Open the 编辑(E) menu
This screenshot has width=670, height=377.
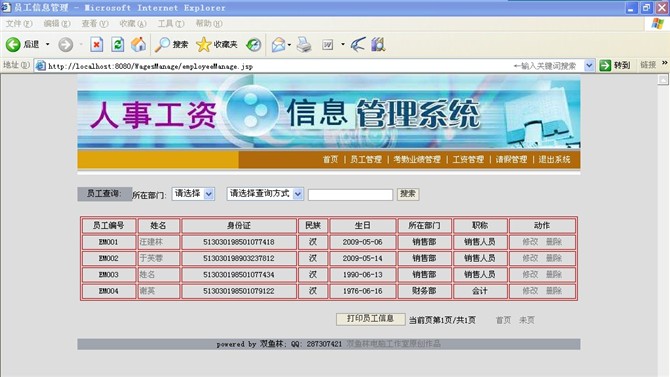[57, 24]
